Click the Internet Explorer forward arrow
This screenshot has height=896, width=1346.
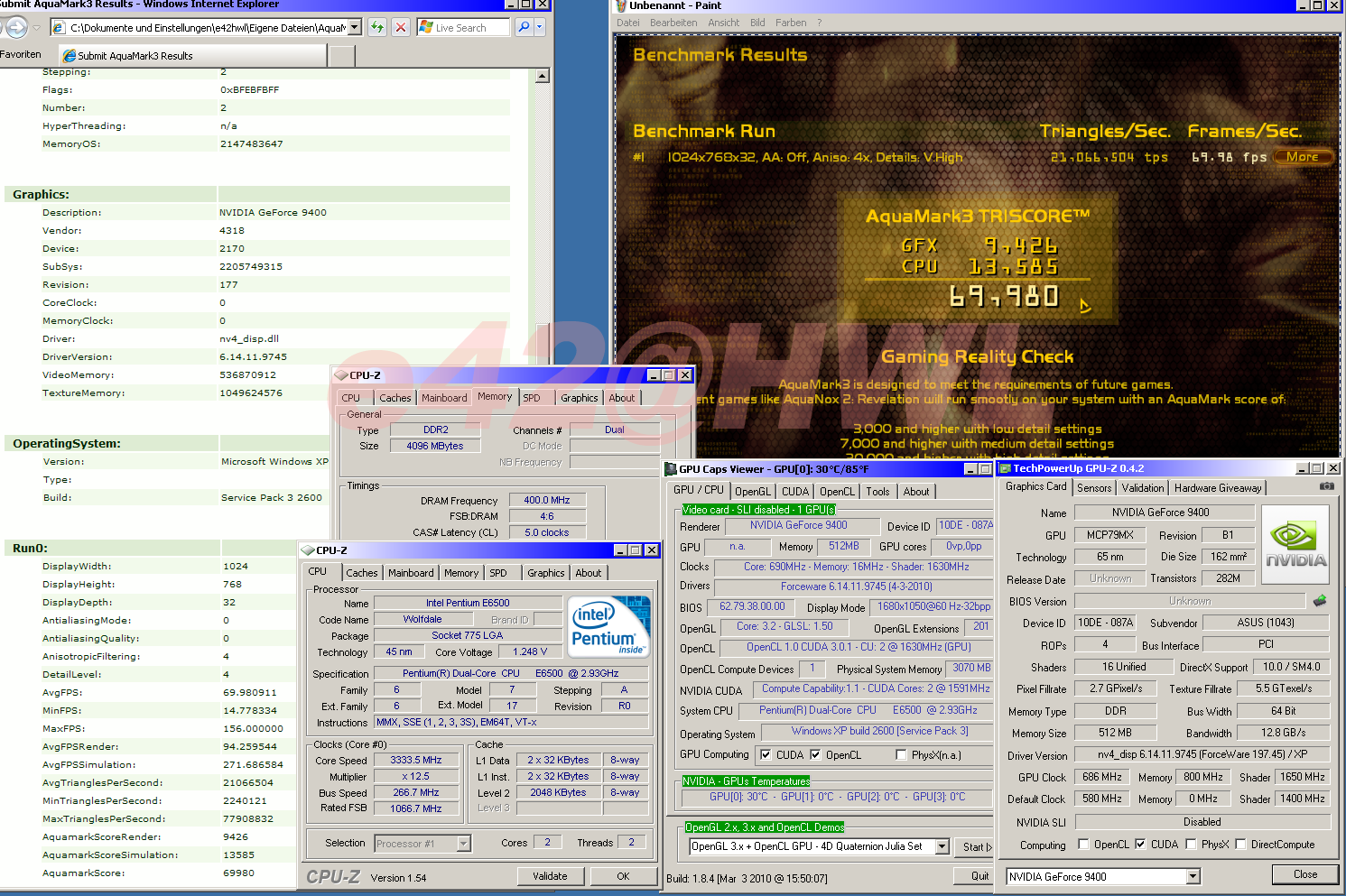pyautogui.click(x=15, y=27)
